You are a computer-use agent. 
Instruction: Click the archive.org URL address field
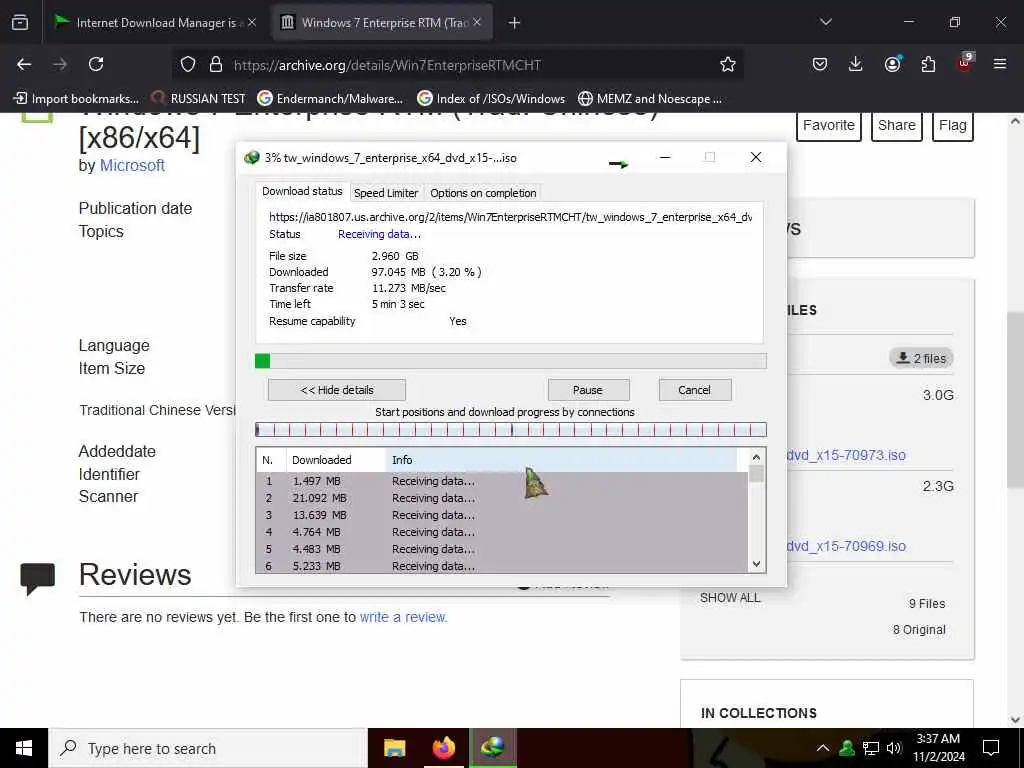(457, 65)
